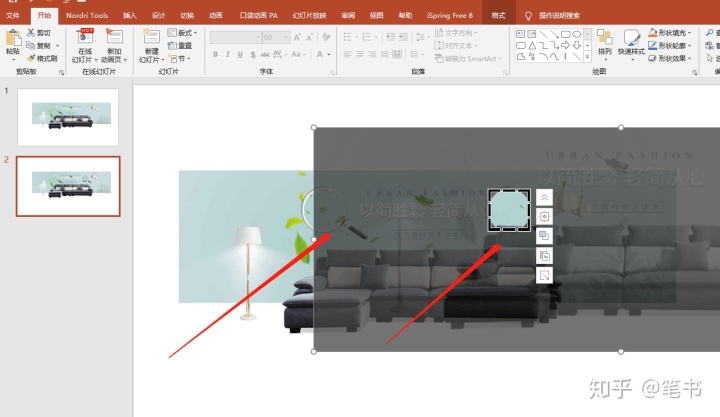
Task: Click the Cut (剪切) scissors icon
Action: click(x=31, y=33)
